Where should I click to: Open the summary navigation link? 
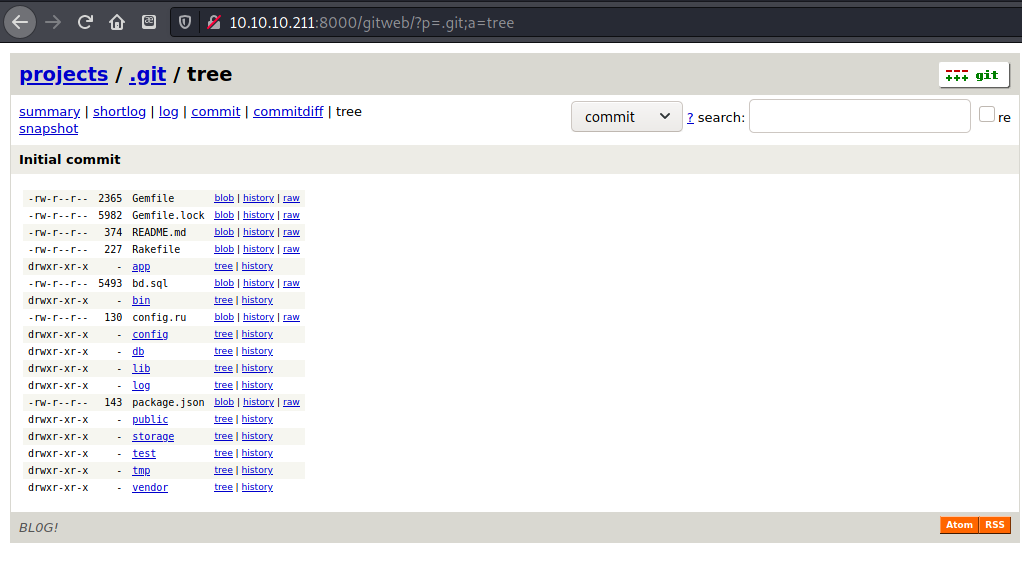coord(50,111)
